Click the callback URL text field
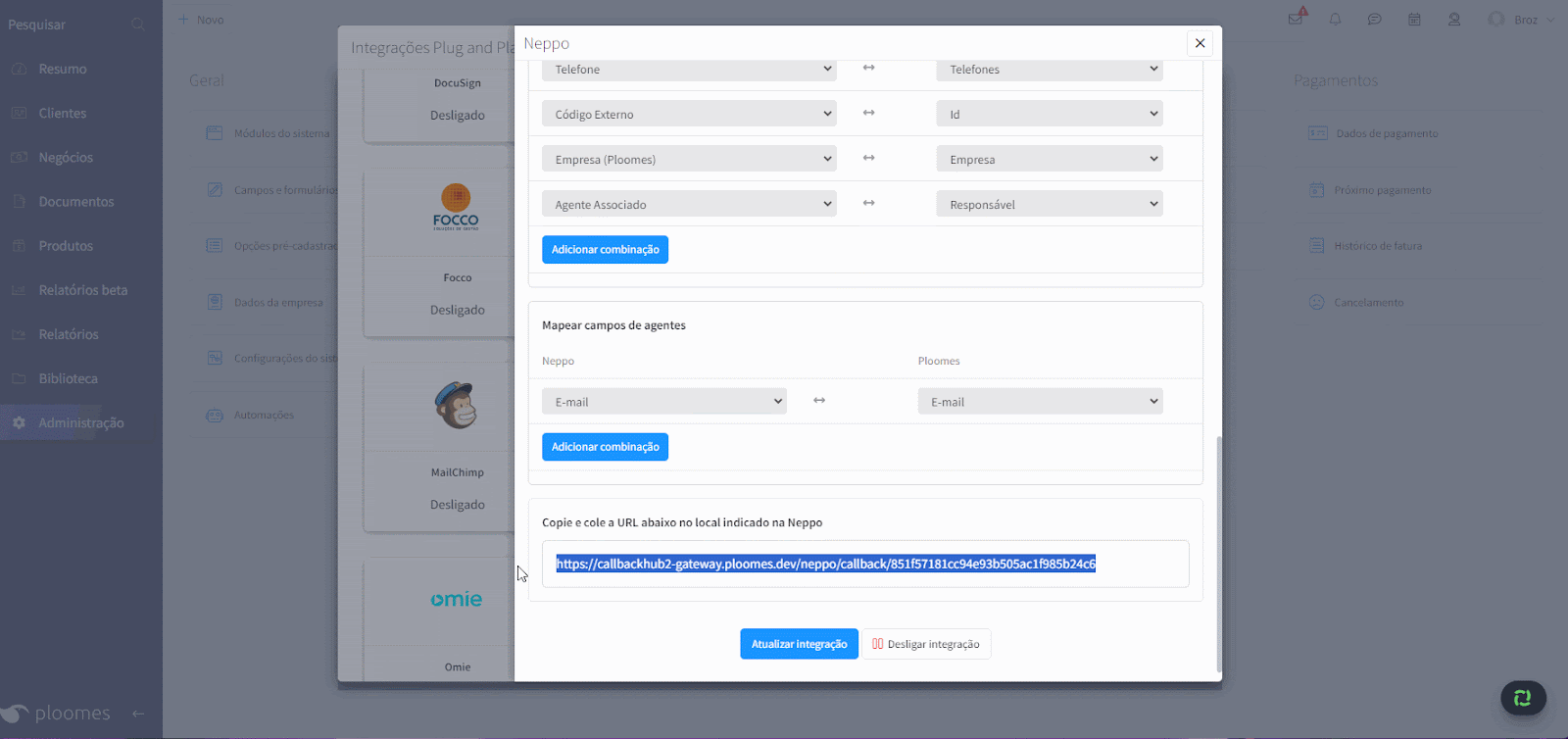The height and width of the screenshot is (739, 1568). (865, 564)
